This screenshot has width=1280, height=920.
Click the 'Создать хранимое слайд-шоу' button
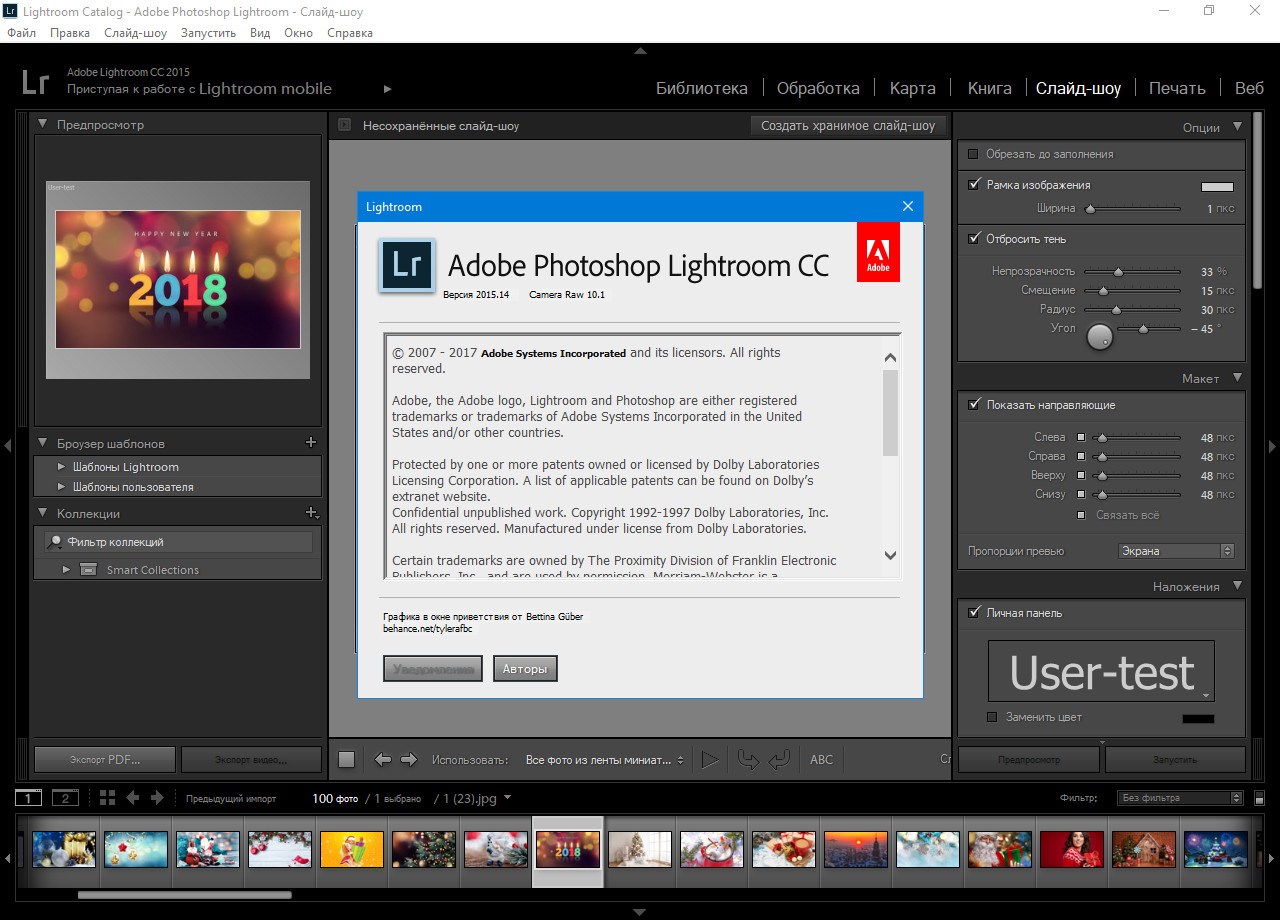point(848,126)
